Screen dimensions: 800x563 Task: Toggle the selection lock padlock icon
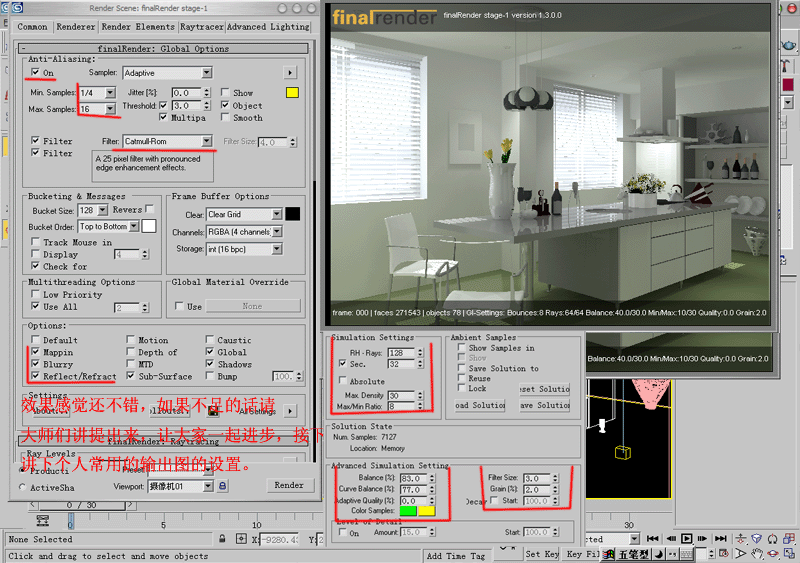(222, 538)
